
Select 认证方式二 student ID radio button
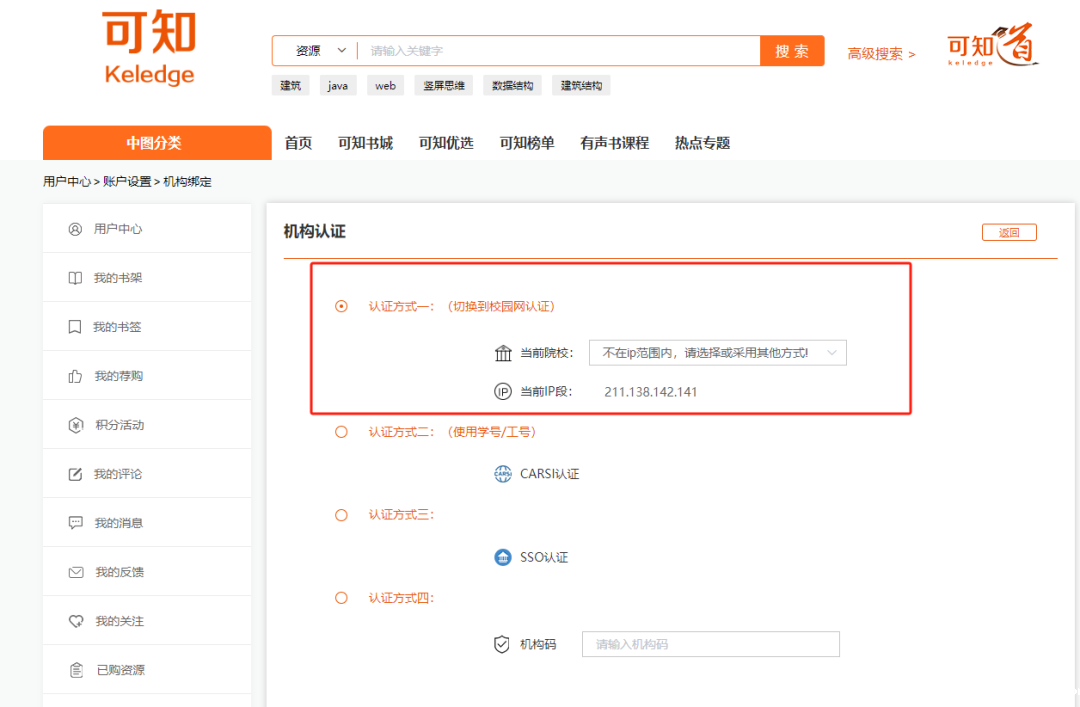pyautogui.click(x=341, y=432)
